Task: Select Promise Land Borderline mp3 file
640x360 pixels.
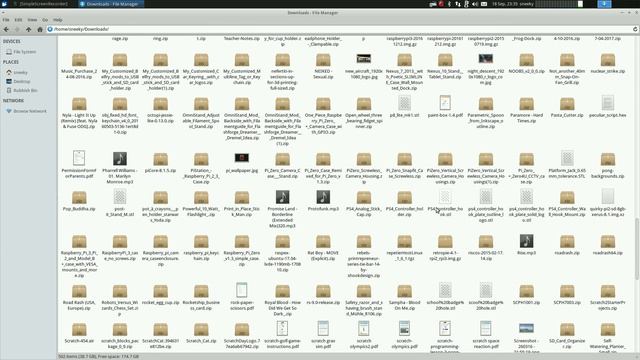Action: pyautogui.click(x=282, y=197)
